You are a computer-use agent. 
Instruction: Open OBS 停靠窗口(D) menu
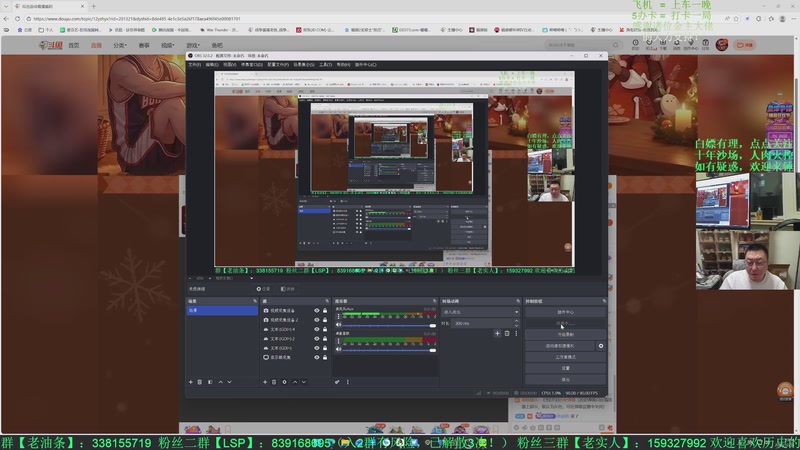[252, 65]
